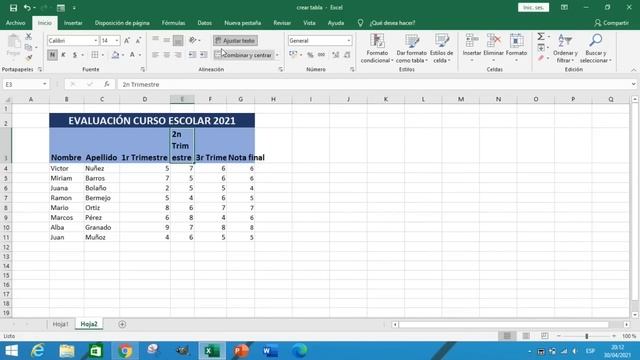The height and width of the screenshot is (360, 640).
Task: Toggle italic K formatting
Action: point(63,55)
